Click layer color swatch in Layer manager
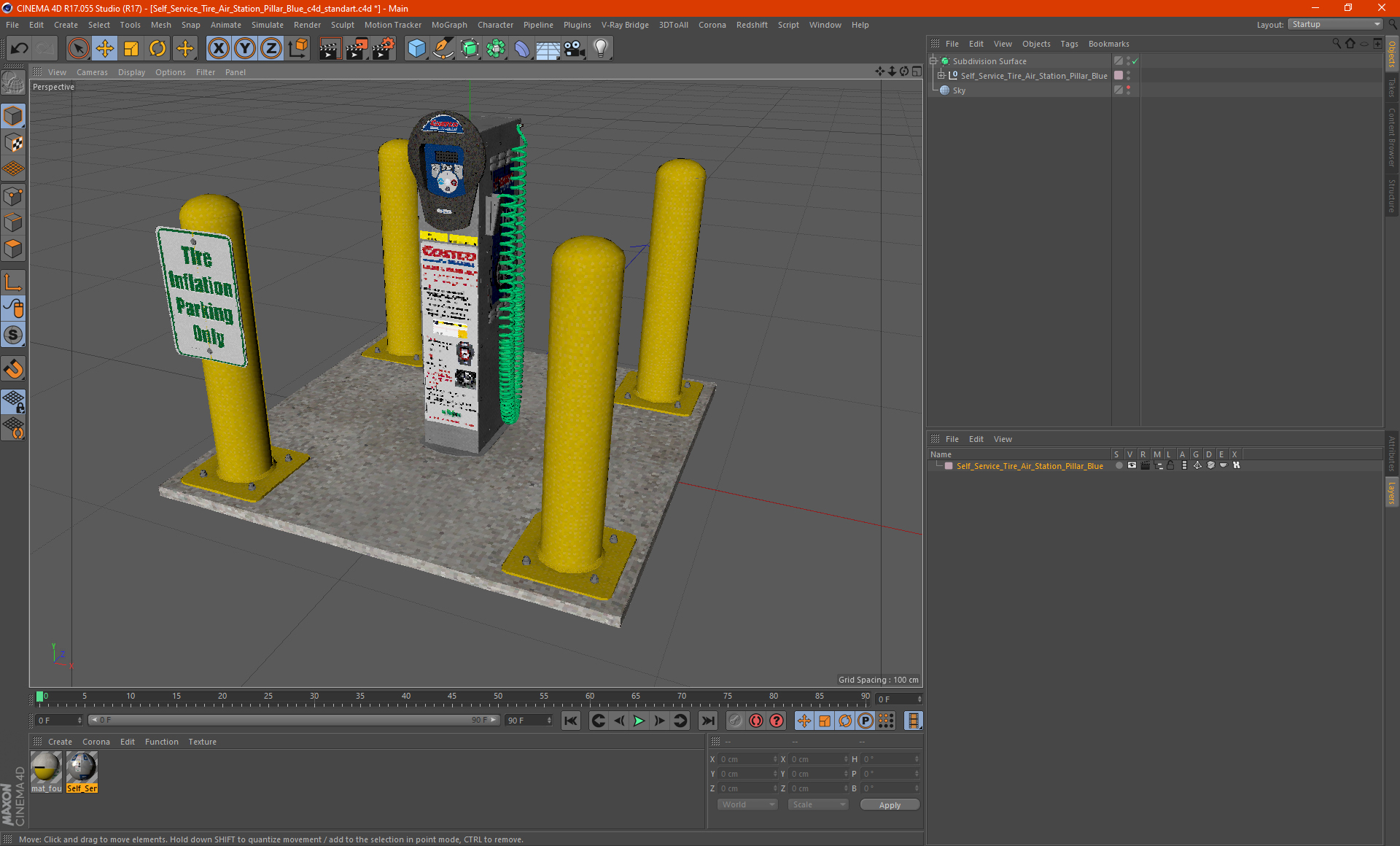1400x846 pixels. click(x=949, y=466)
